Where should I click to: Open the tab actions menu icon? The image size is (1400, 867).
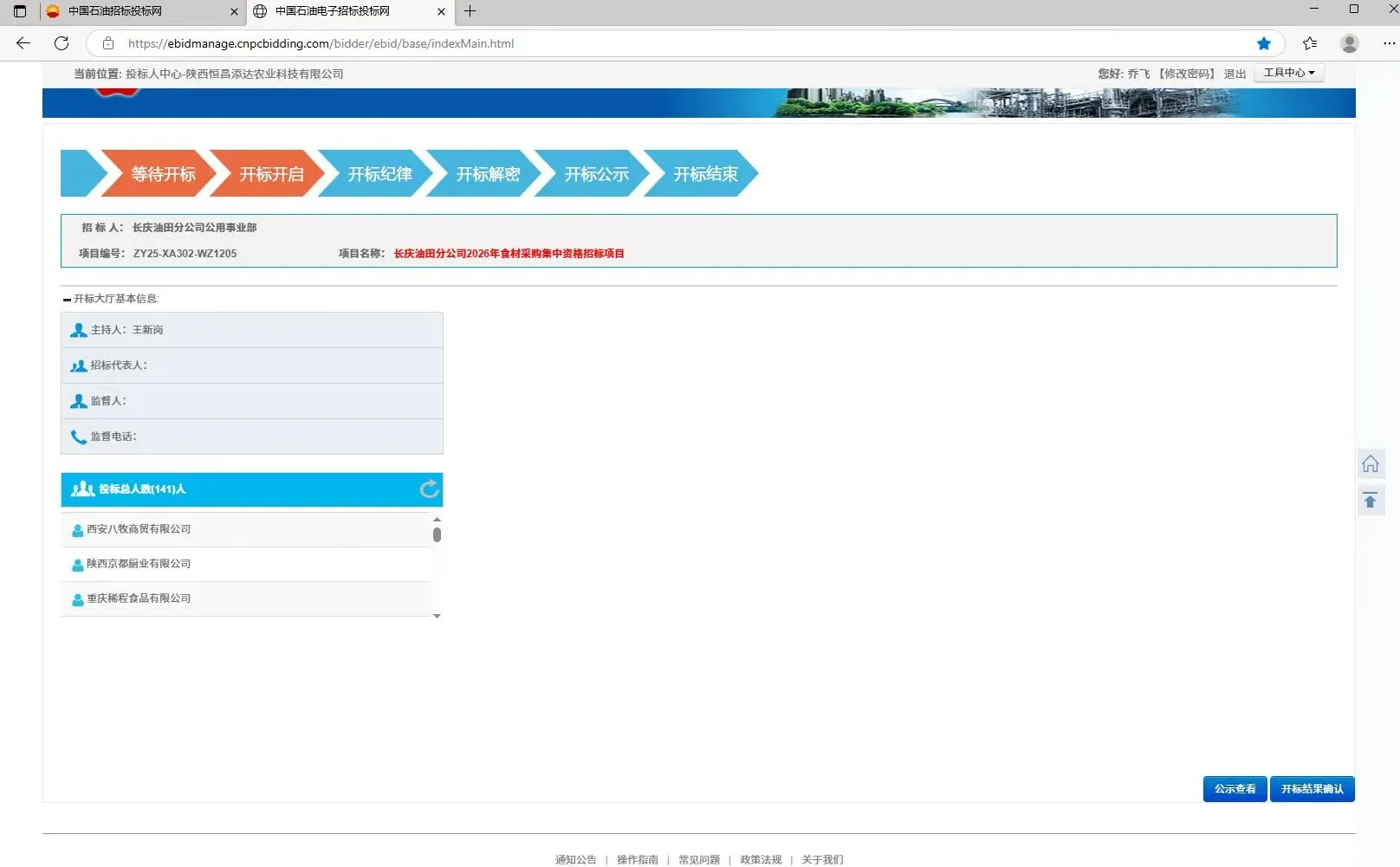click(x=20, y=11)
